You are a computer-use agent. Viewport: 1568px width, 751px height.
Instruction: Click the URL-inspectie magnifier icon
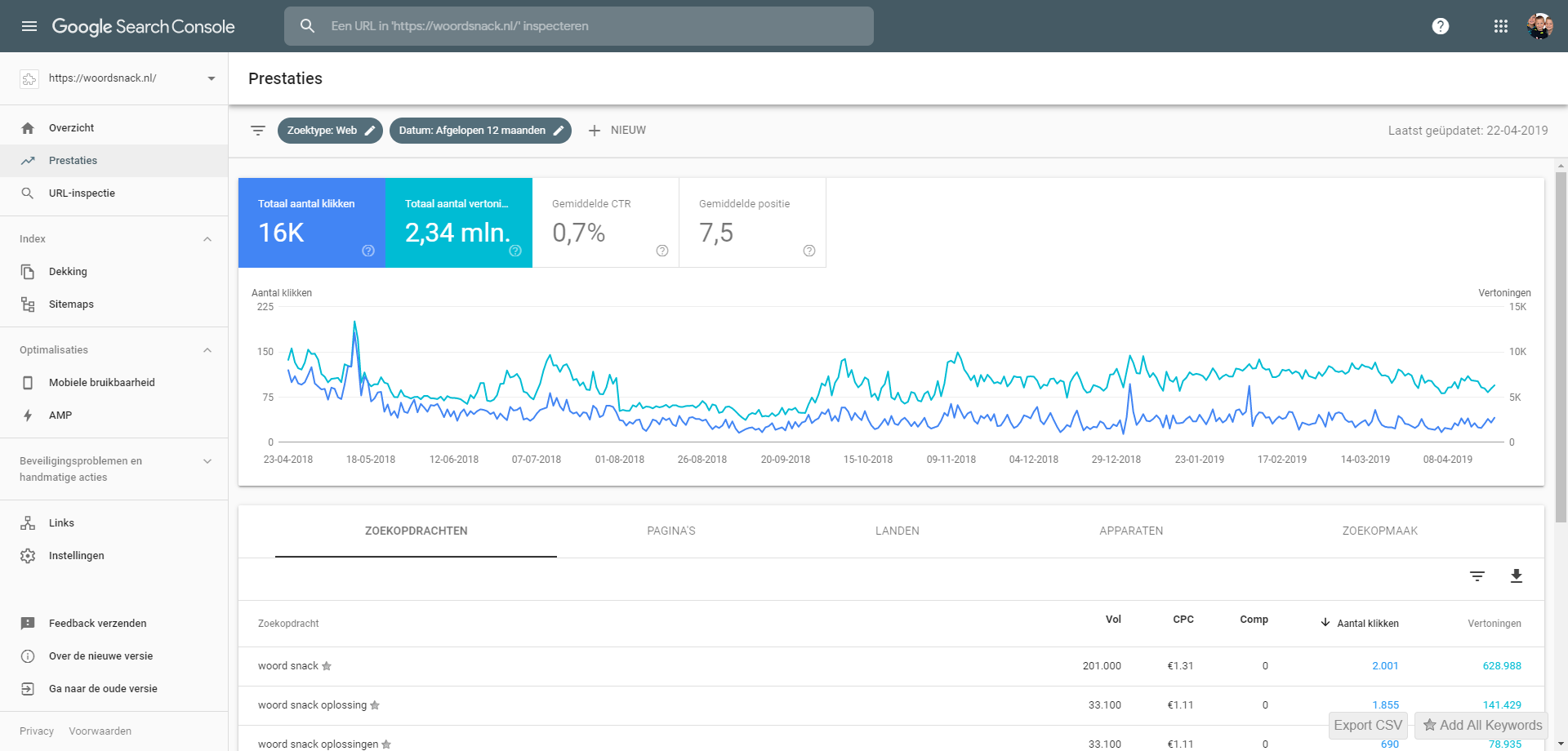click(28, 193)
